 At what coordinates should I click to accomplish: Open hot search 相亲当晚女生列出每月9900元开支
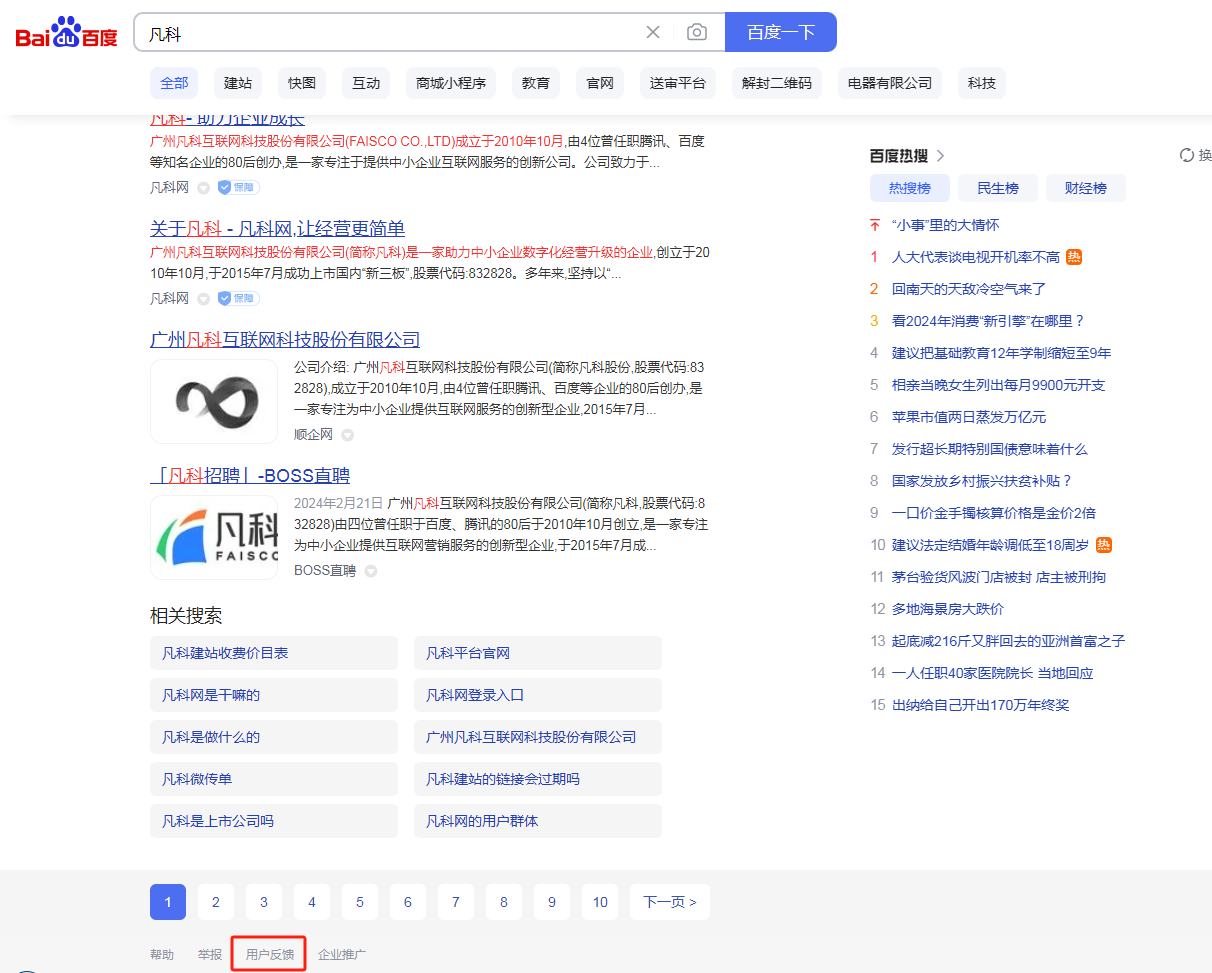[x=999, y=385]
